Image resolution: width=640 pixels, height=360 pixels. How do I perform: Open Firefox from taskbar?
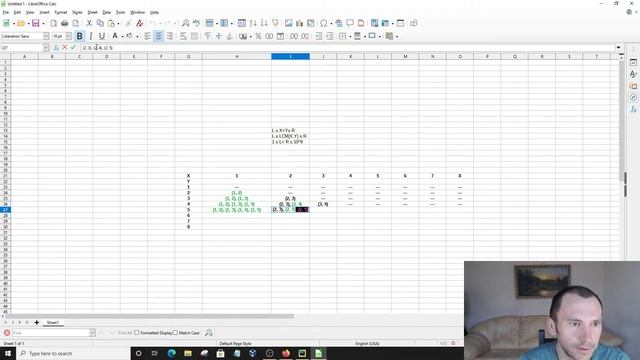285,353
